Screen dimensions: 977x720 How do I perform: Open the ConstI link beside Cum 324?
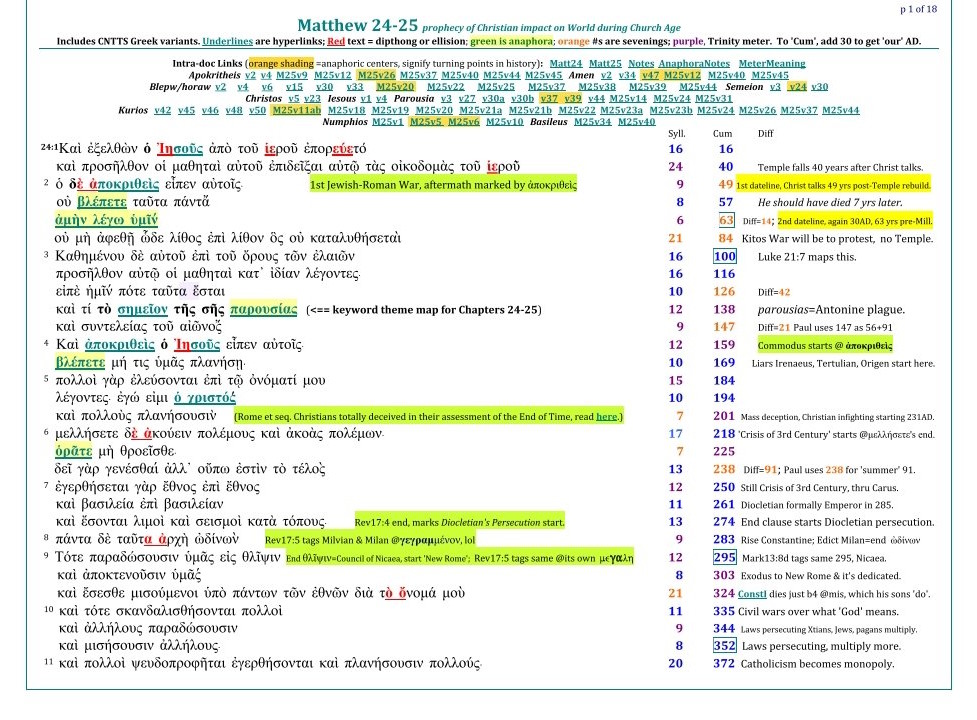coord(752,594)
